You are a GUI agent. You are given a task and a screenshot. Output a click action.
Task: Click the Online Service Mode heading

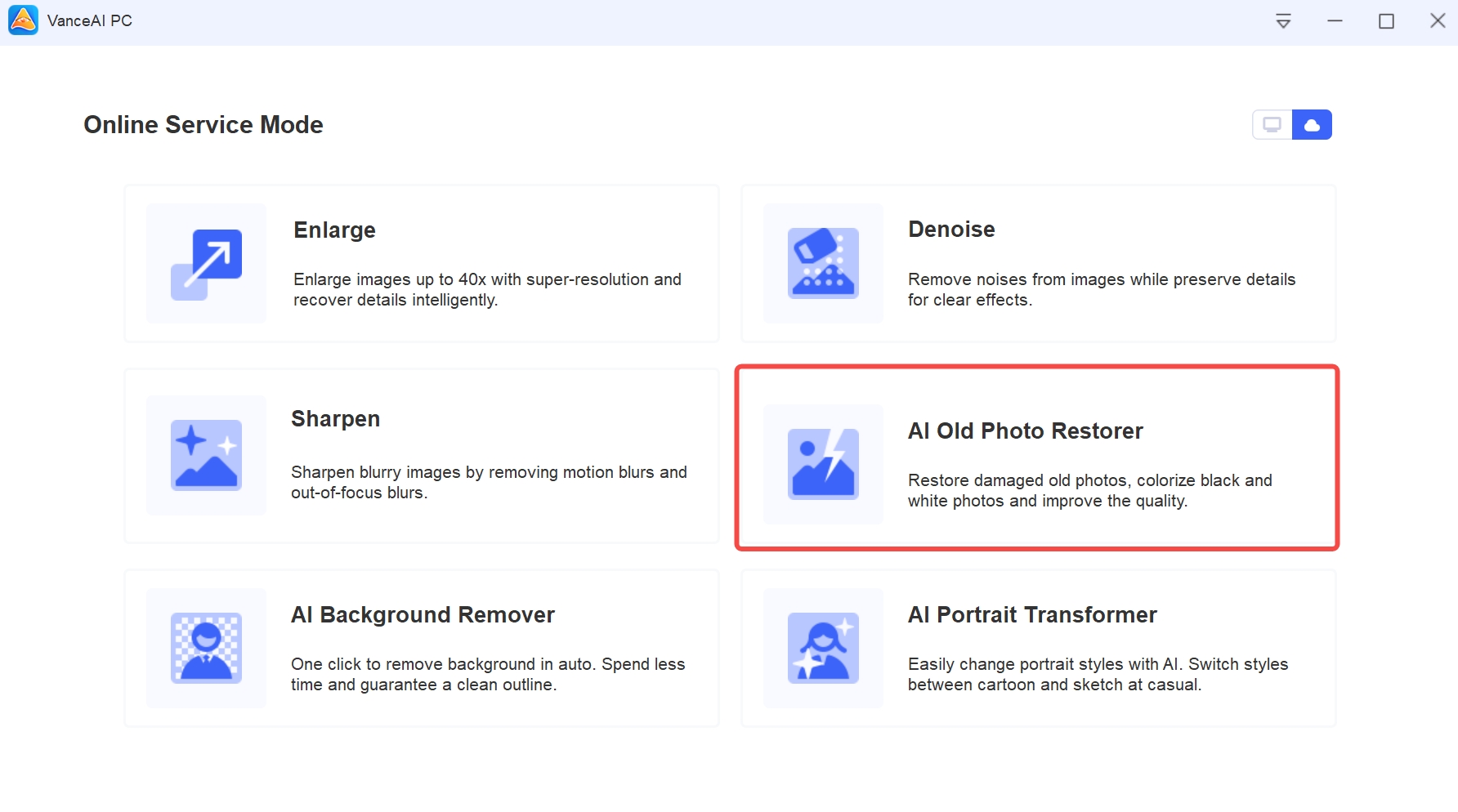click(203, 125)
